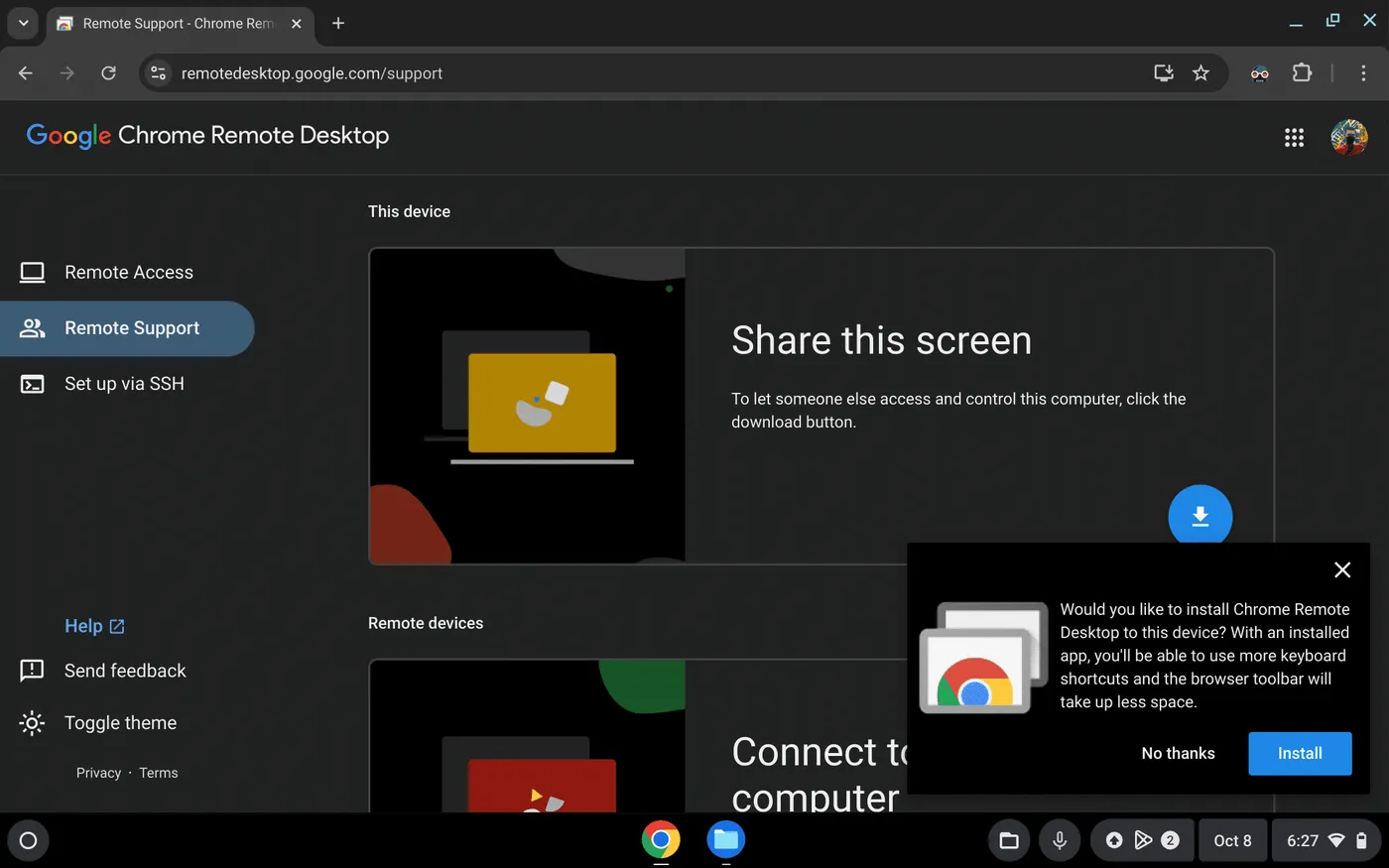1389x868 pixels.
Task: Click the blue download button
Action: (1200, 516)
